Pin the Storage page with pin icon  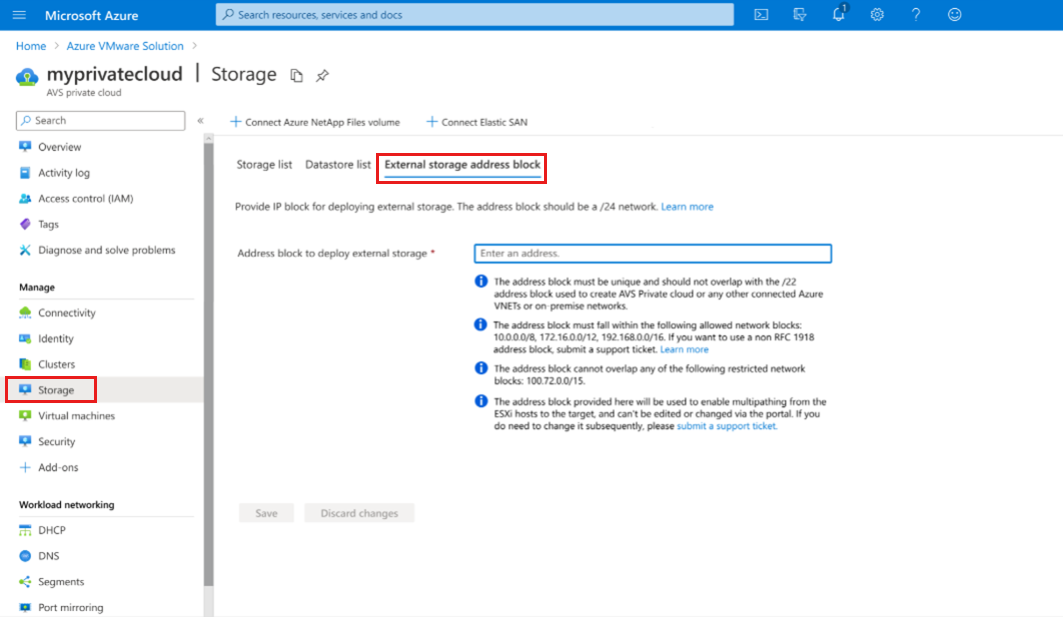click(322, 75)
